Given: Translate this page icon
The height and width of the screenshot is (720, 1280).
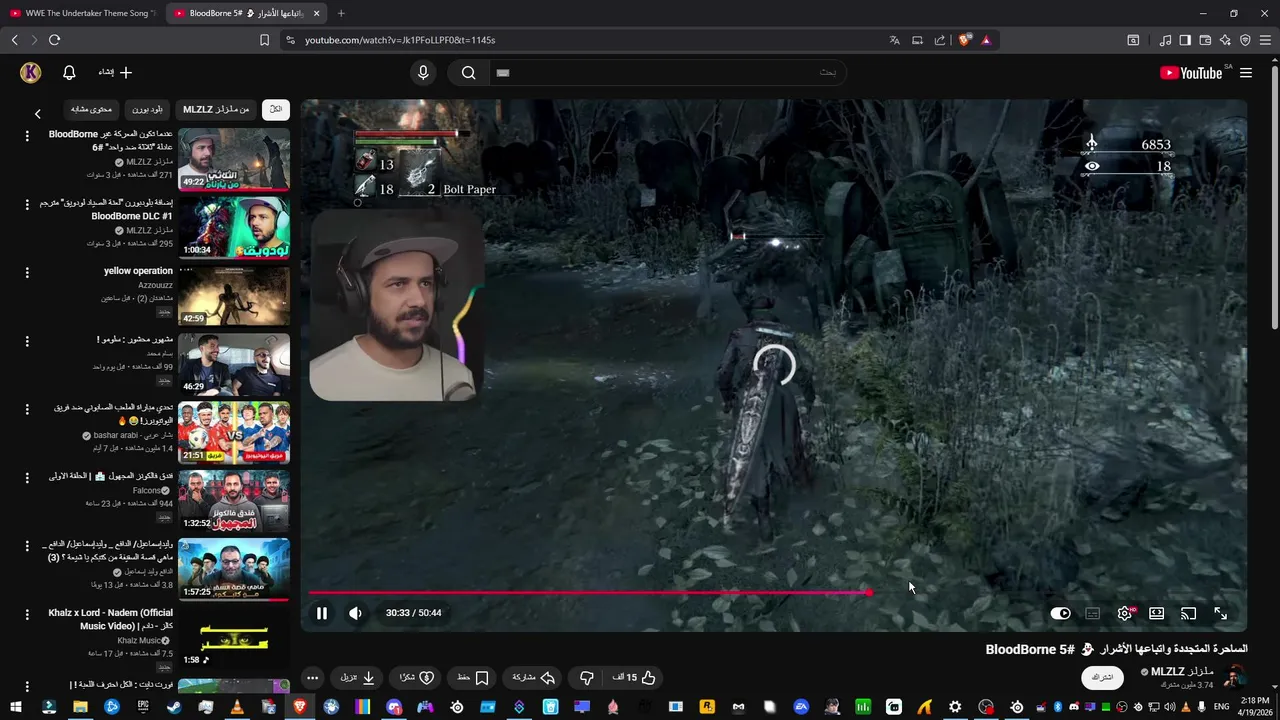Looking at the screenshot, I should [x=894, y=40].
